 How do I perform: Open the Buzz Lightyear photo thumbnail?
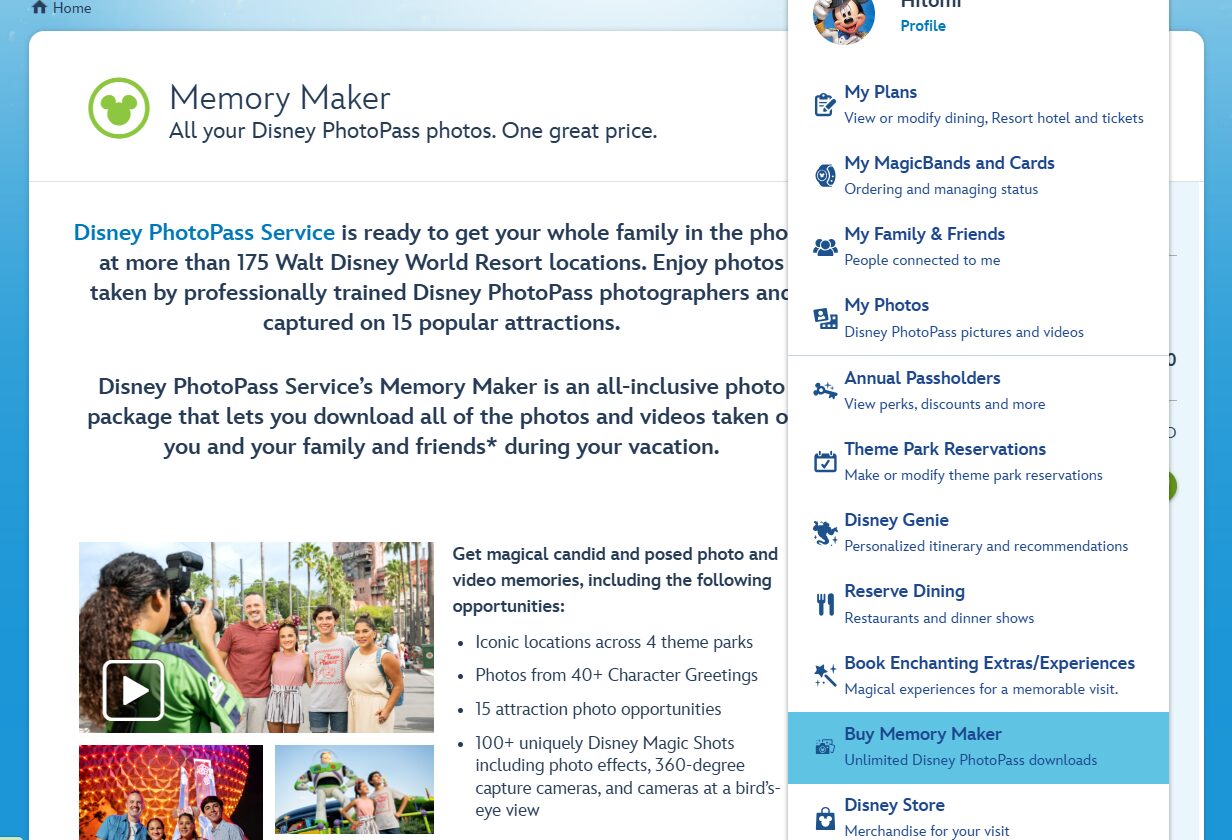354,790
